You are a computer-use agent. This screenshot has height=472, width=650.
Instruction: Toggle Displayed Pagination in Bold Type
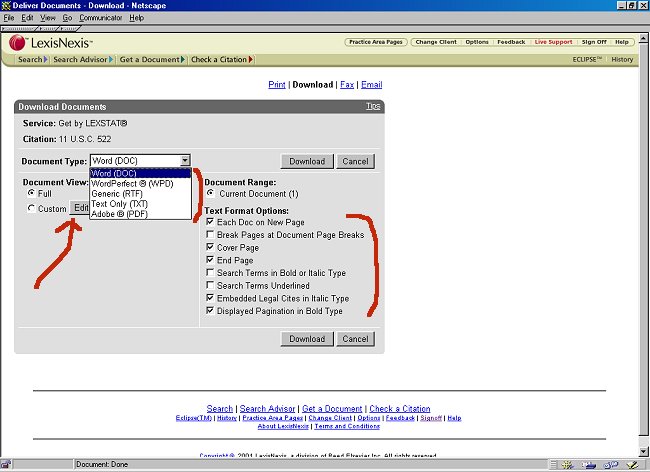[x=210, y=310]
